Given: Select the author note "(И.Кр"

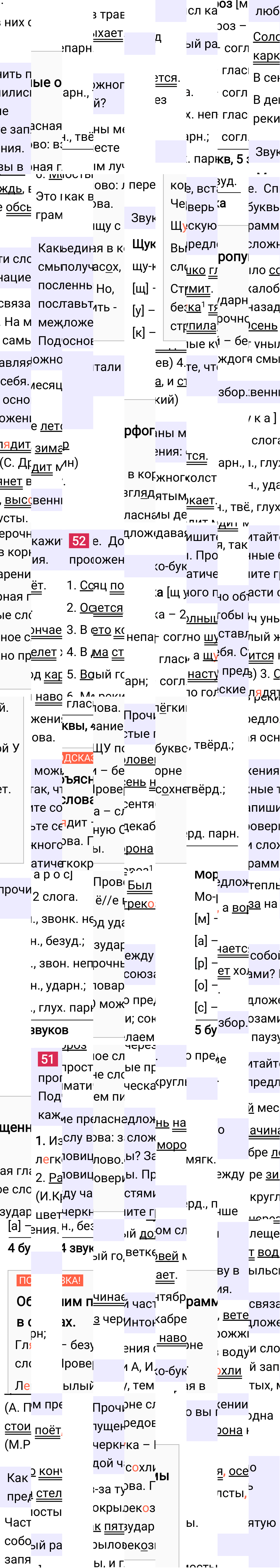Looking at the screenshot, I should [x=48, y=1196].
